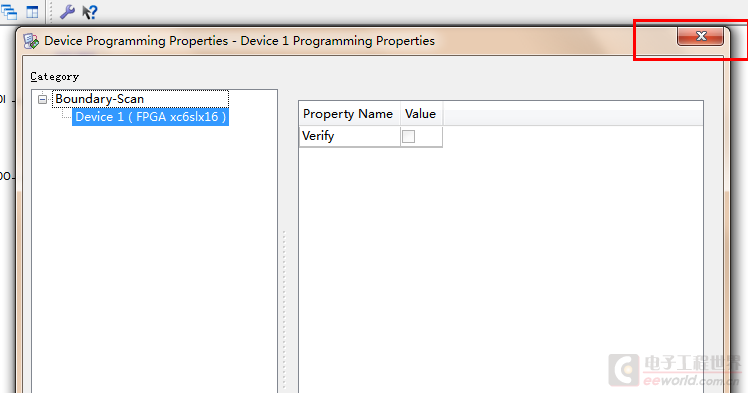
Task: Select the Boundary-Scan category
Action: pyautogui.click(x=99, y=99)
